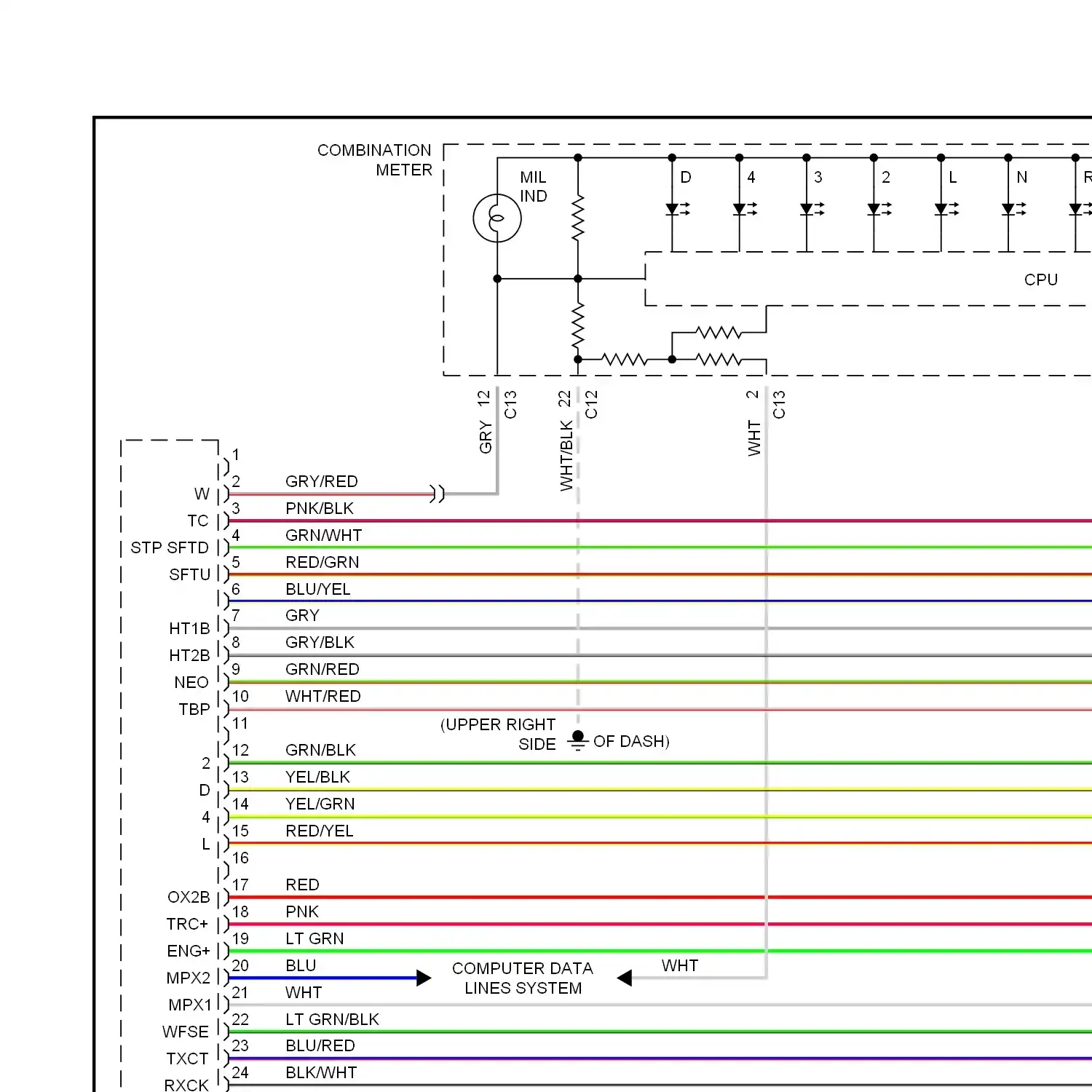Select the L position LED symbol in meter
Image resolution: width=1092 pixels, height=1092 pixels.
pos(946,210)
